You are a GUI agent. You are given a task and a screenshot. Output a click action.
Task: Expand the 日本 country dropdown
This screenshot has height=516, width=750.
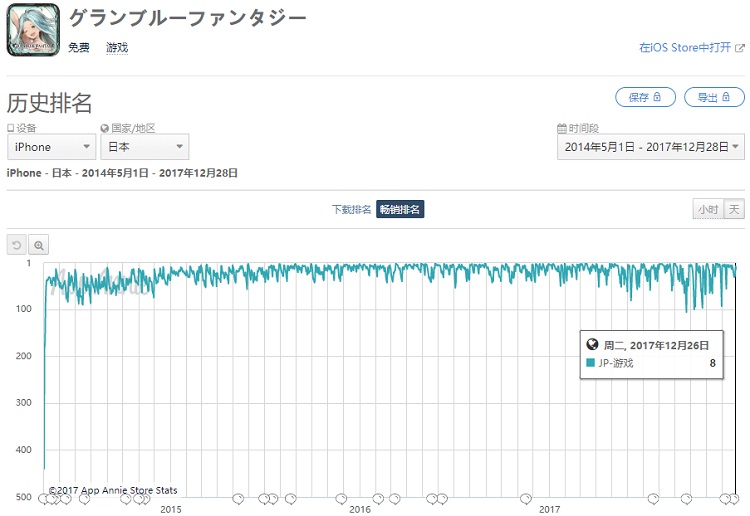coord(144,147)
